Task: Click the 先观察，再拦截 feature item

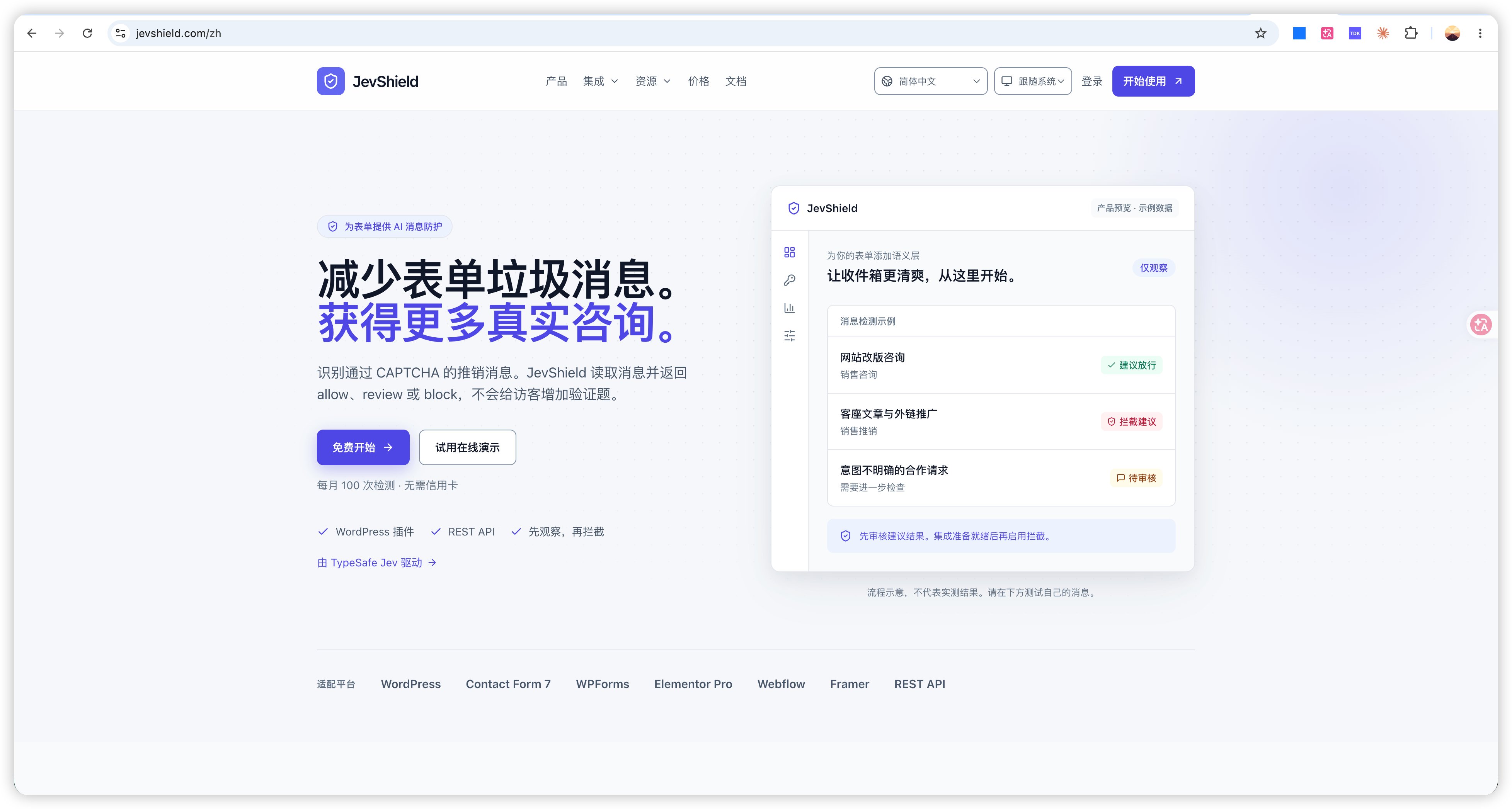Action: (x=558, y=532)
